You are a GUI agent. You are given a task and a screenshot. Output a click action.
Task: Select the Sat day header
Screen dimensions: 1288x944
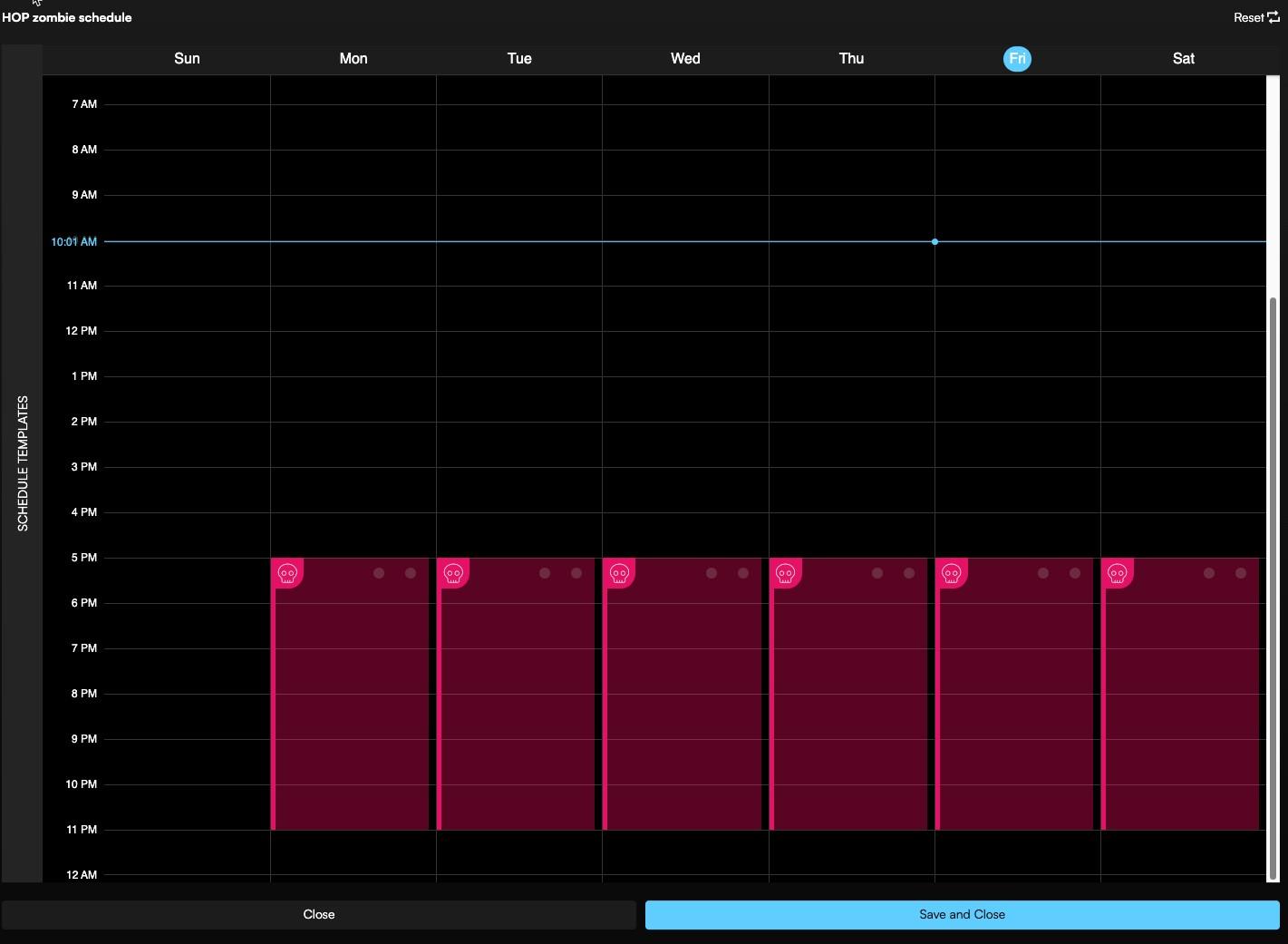coord(1184,58)
